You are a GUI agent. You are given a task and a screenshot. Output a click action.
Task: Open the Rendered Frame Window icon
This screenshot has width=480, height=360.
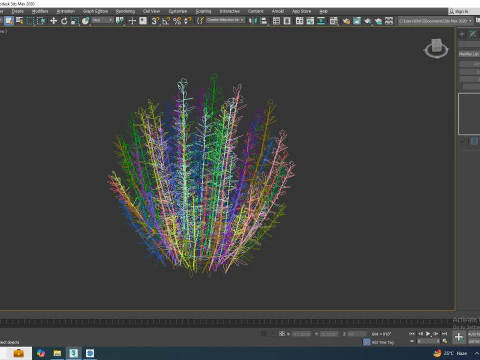(357, 21)
